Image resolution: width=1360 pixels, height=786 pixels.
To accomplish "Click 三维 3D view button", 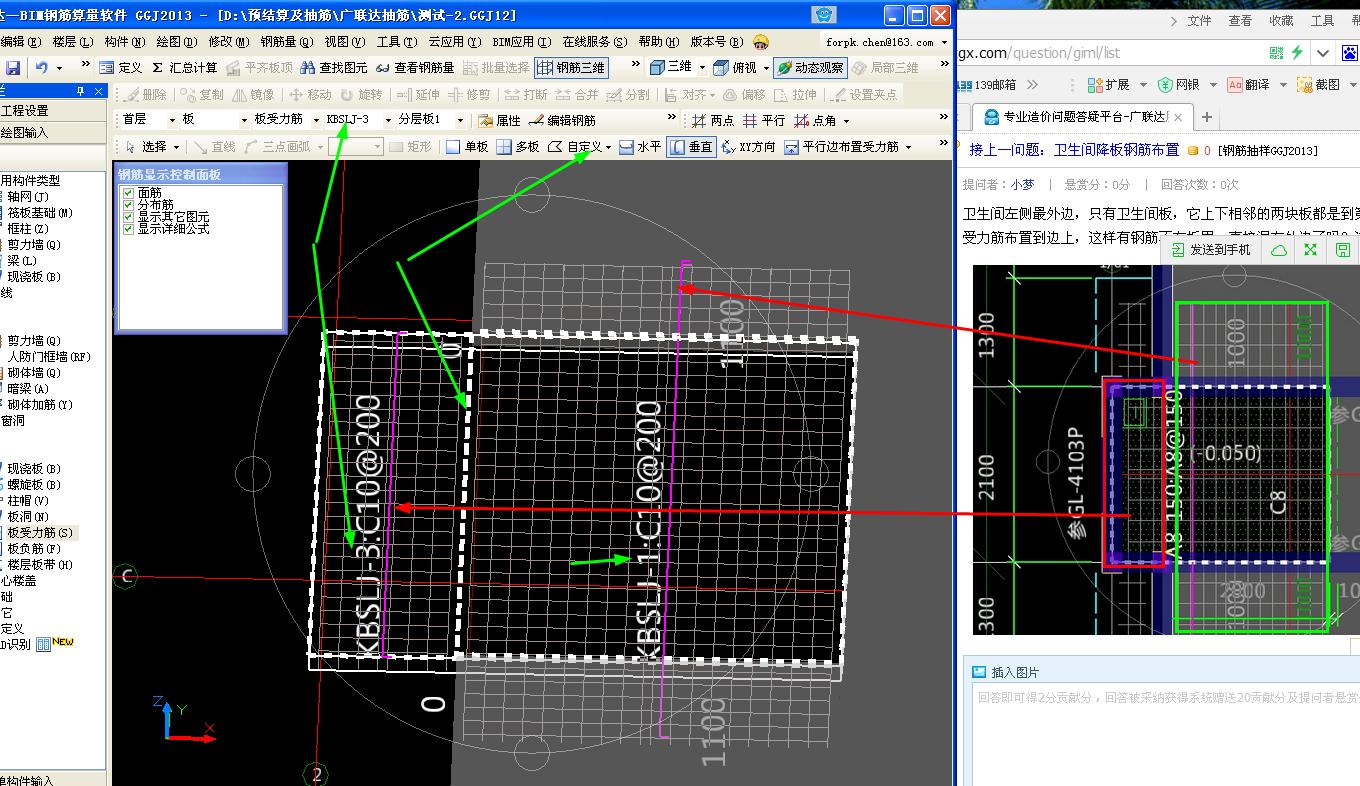I will (671, 68).
